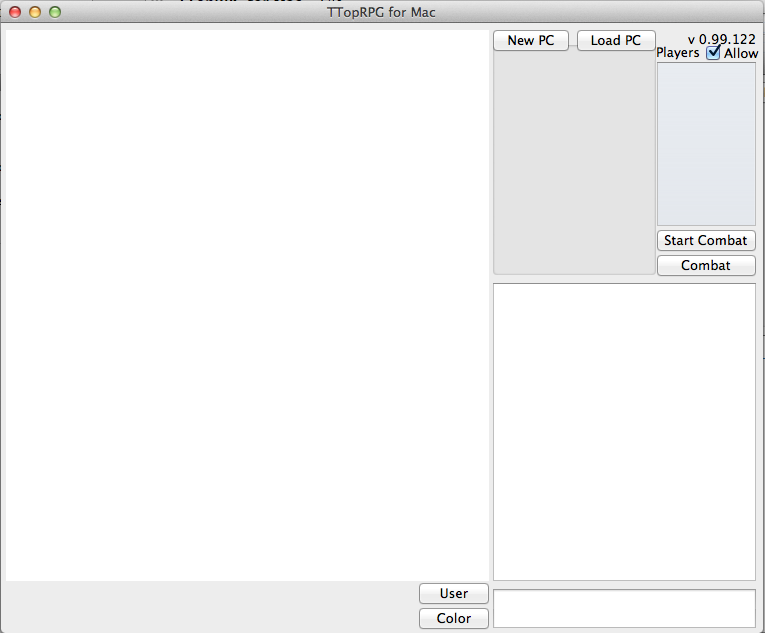Image resolution: width=765 pixels, height=633 pixels.
Task: Close the TTopRPG window with red button
Action: pos(15,12)
